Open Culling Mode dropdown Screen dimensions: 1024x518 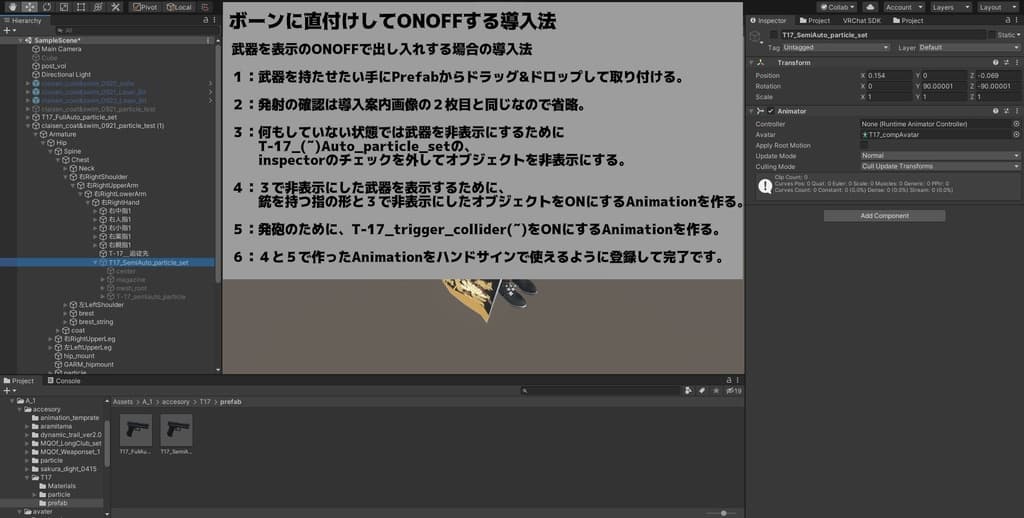[940, 167]
